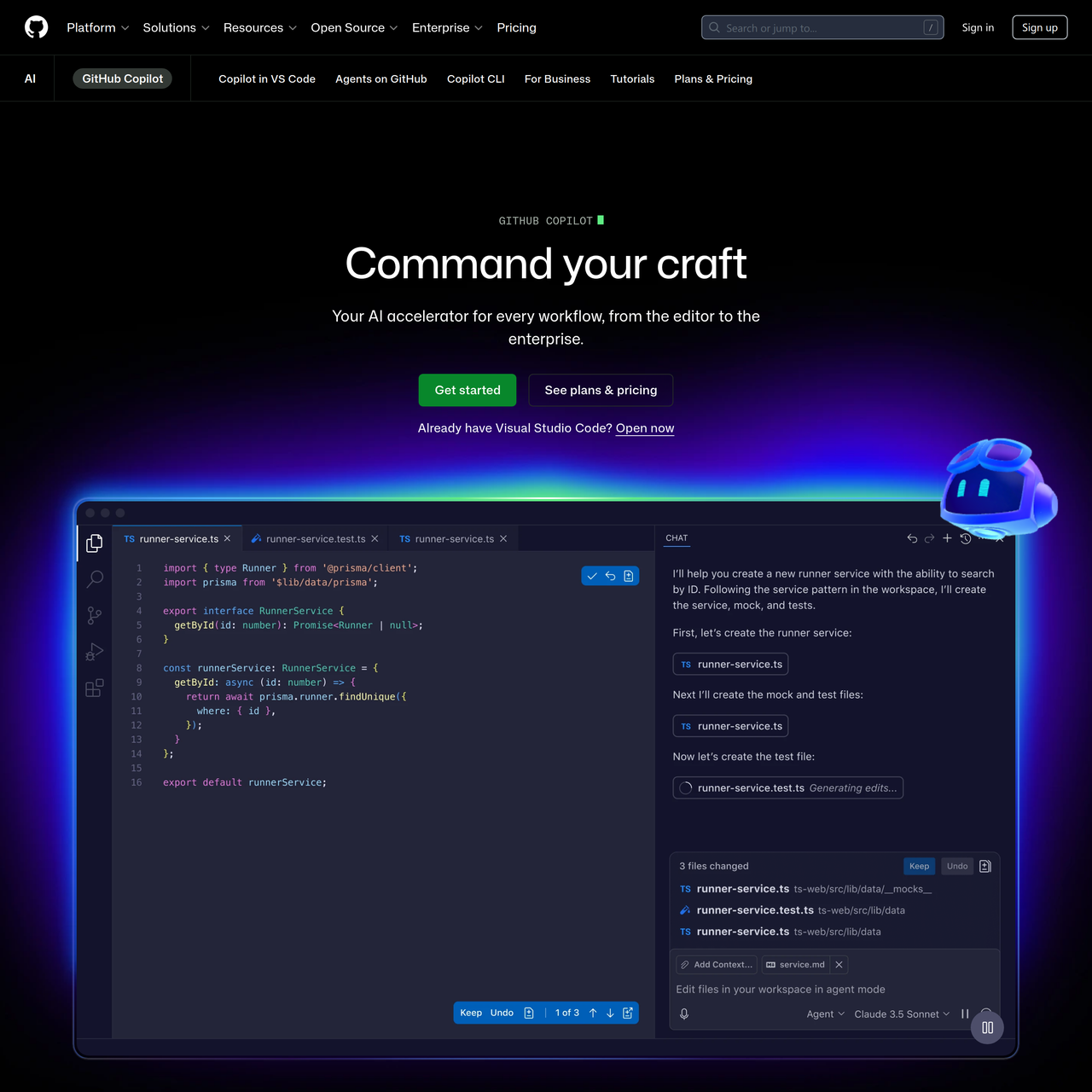Click Sign in
1092x1092 pixels.
pyautogui.click(x=978, y=27)
